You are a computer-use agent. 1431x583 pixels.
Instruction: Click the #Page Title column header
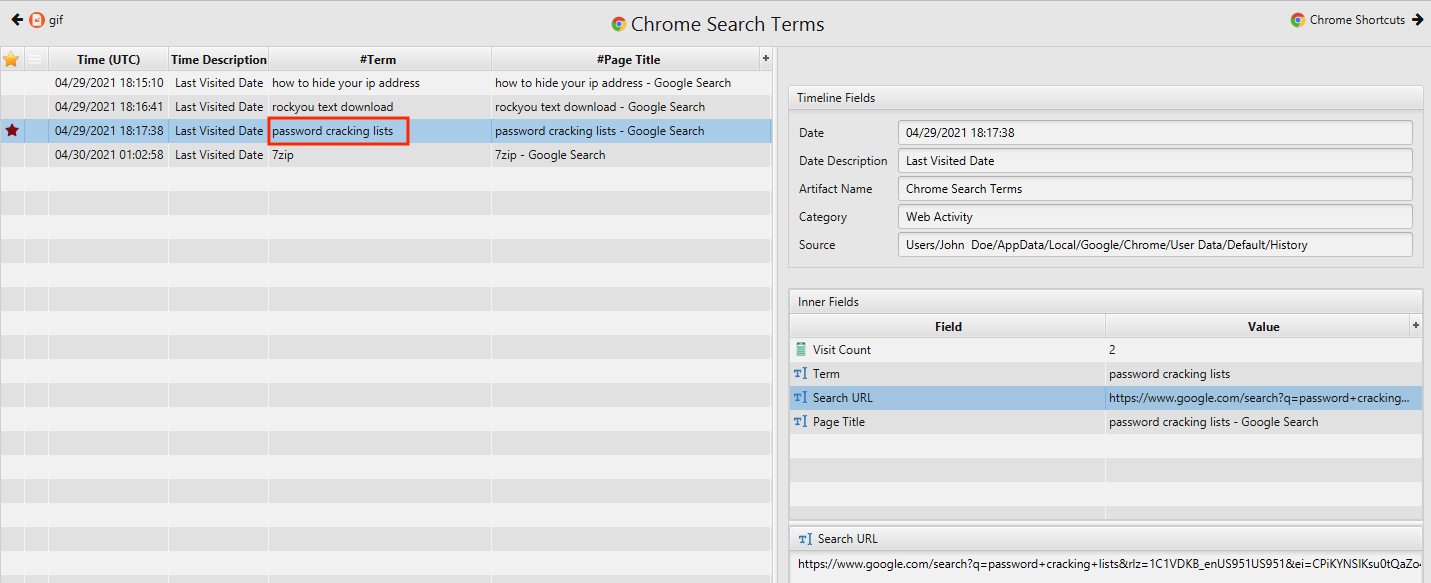pos(628,60)
